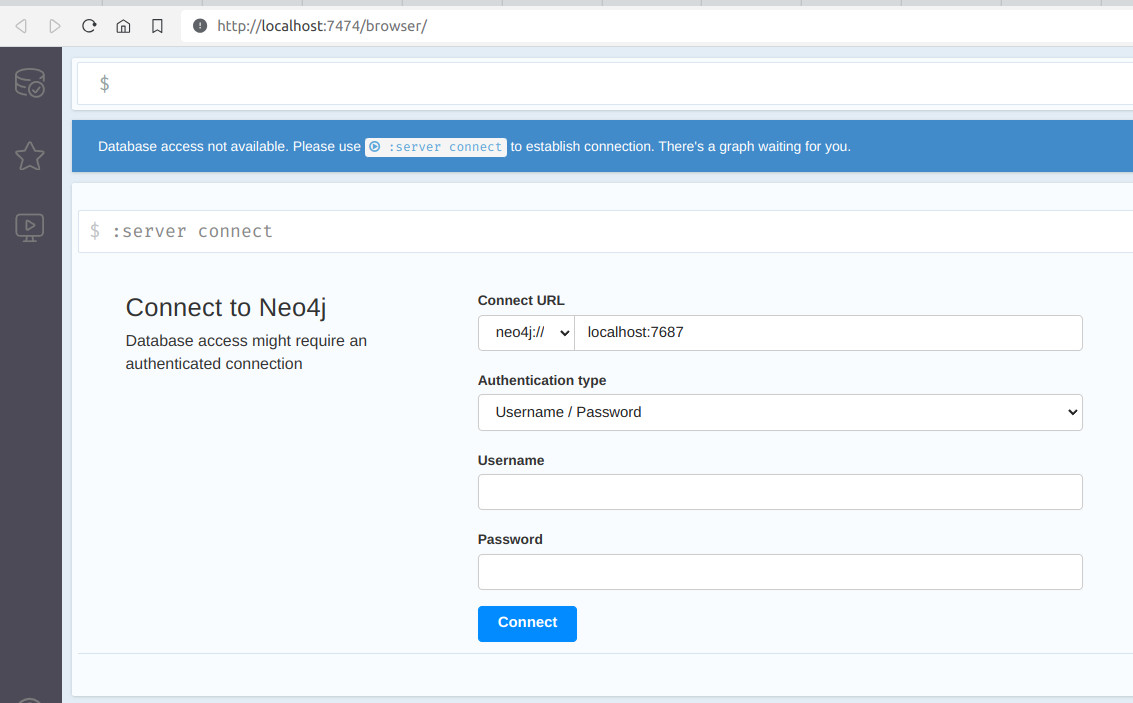The width and height of the screenshot is (1133, 703).
Task: Go to the browser home page icon
Action: coord(124,26)
